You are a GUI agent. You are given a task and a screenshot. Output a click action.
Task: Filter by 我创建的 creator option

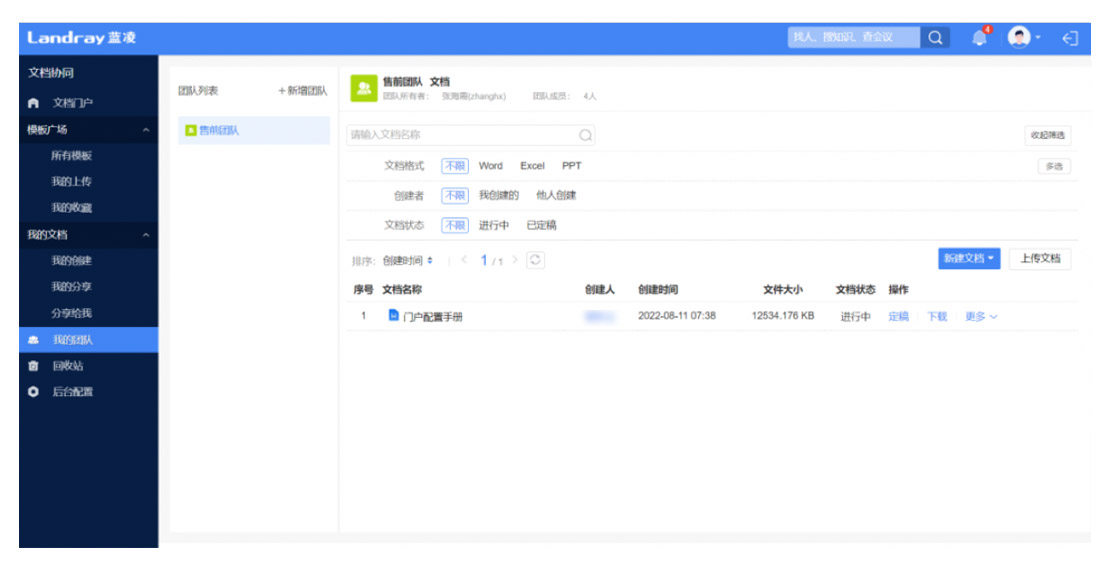pos(498,196)
